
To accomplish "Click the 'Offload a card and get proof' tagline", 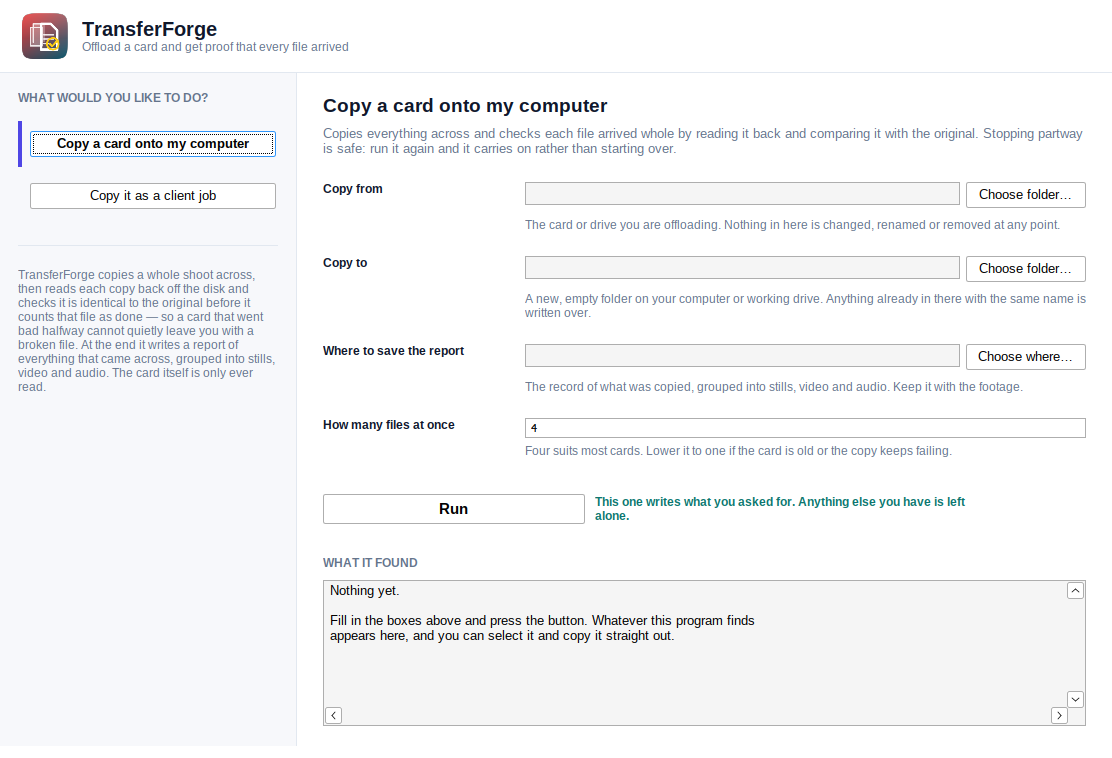I will tap(215, 47).
